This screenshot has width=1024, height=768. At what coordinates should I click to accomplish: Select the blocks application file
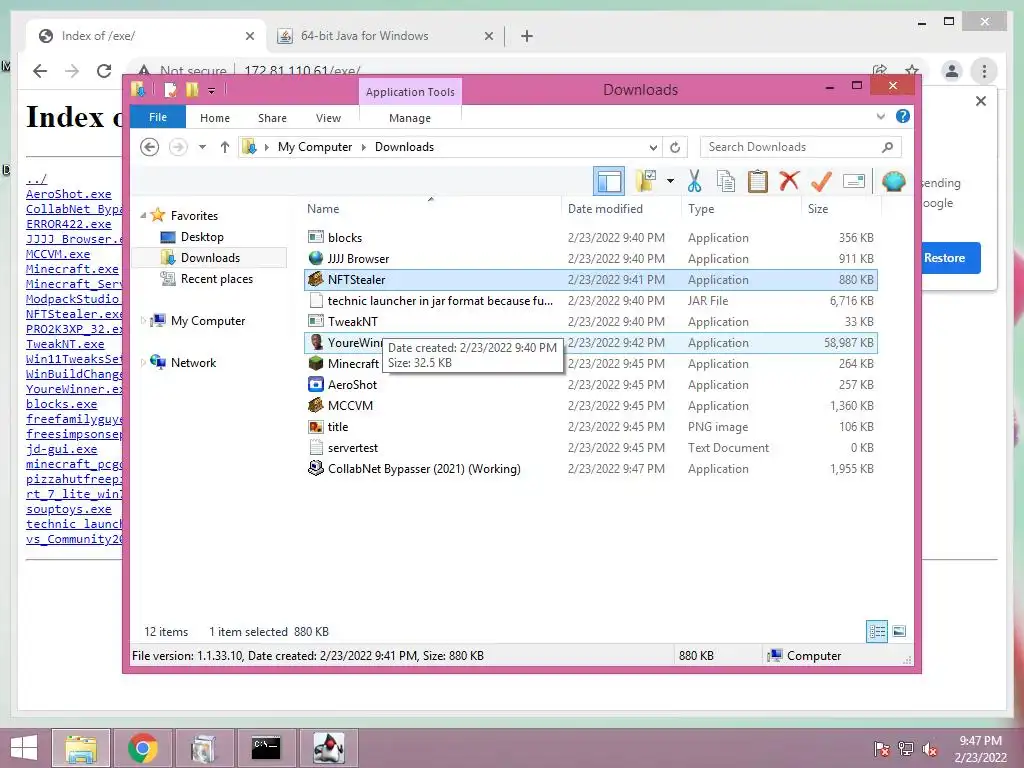click(x=590, y=237)
